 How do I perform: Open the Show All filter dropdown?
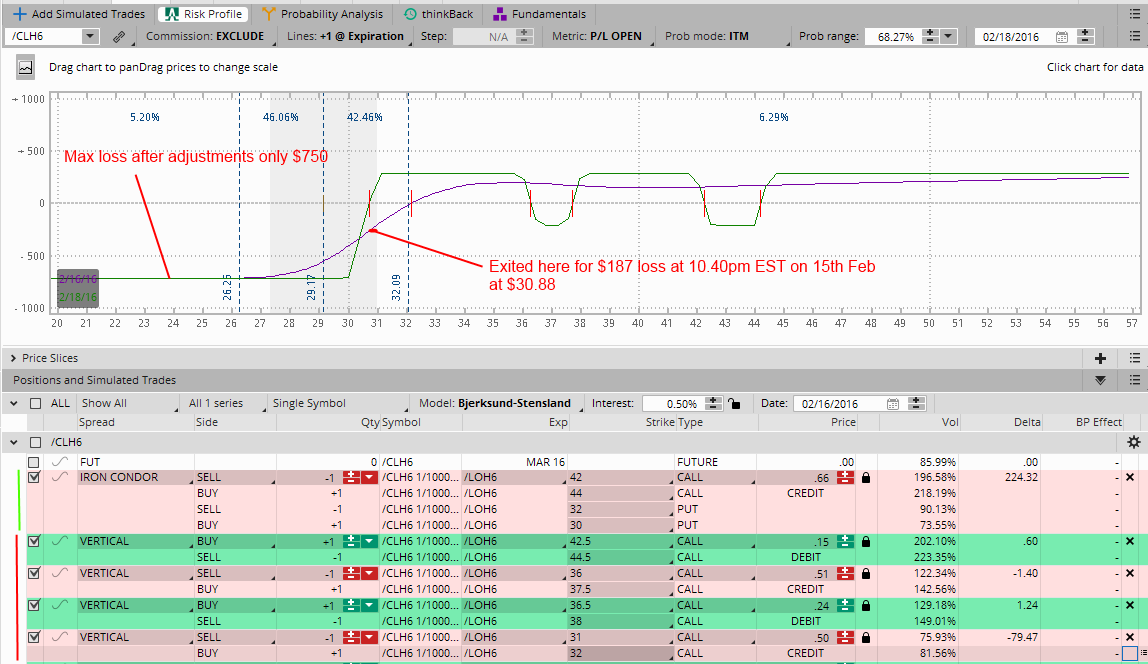(x=128, y=403)
